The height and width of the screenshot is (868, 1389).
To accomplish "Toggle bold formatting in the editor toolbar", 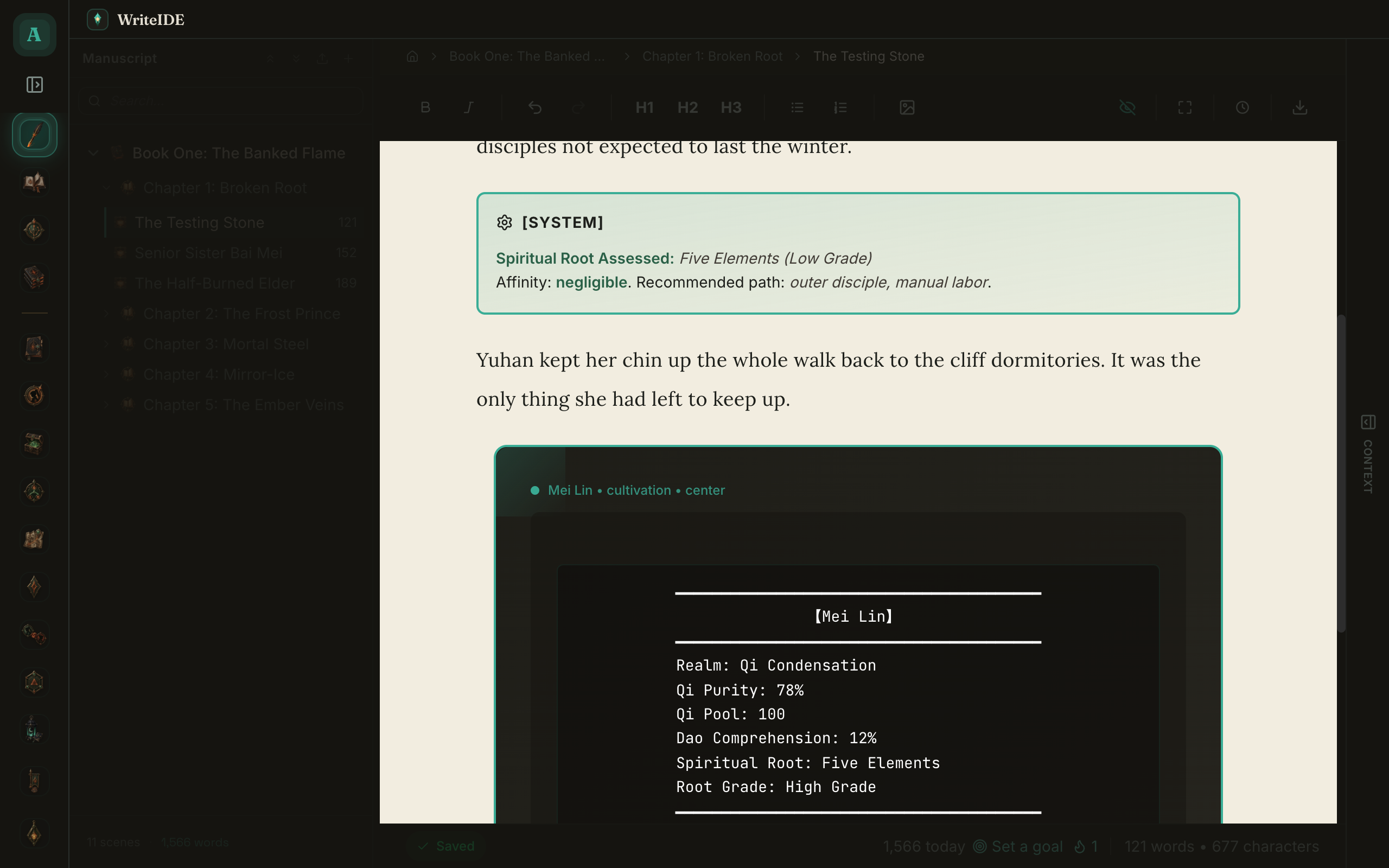I will pyautogui.click(x=425, y=107).
